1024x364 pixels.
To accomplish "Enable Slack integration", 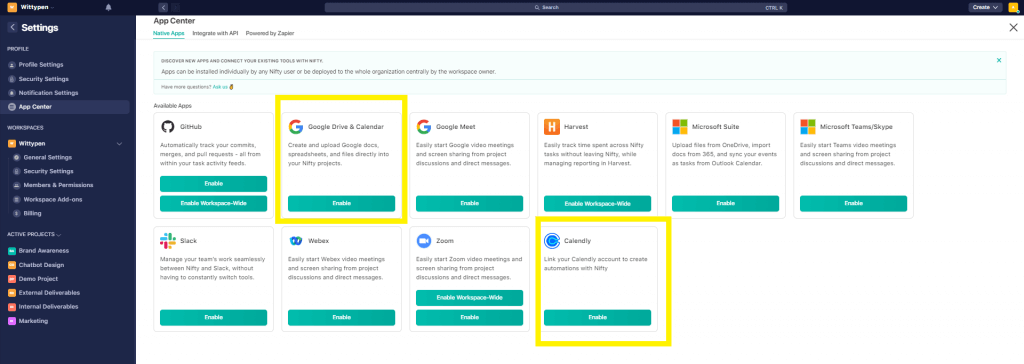I will pyautogui.click(x=214, y=318).
